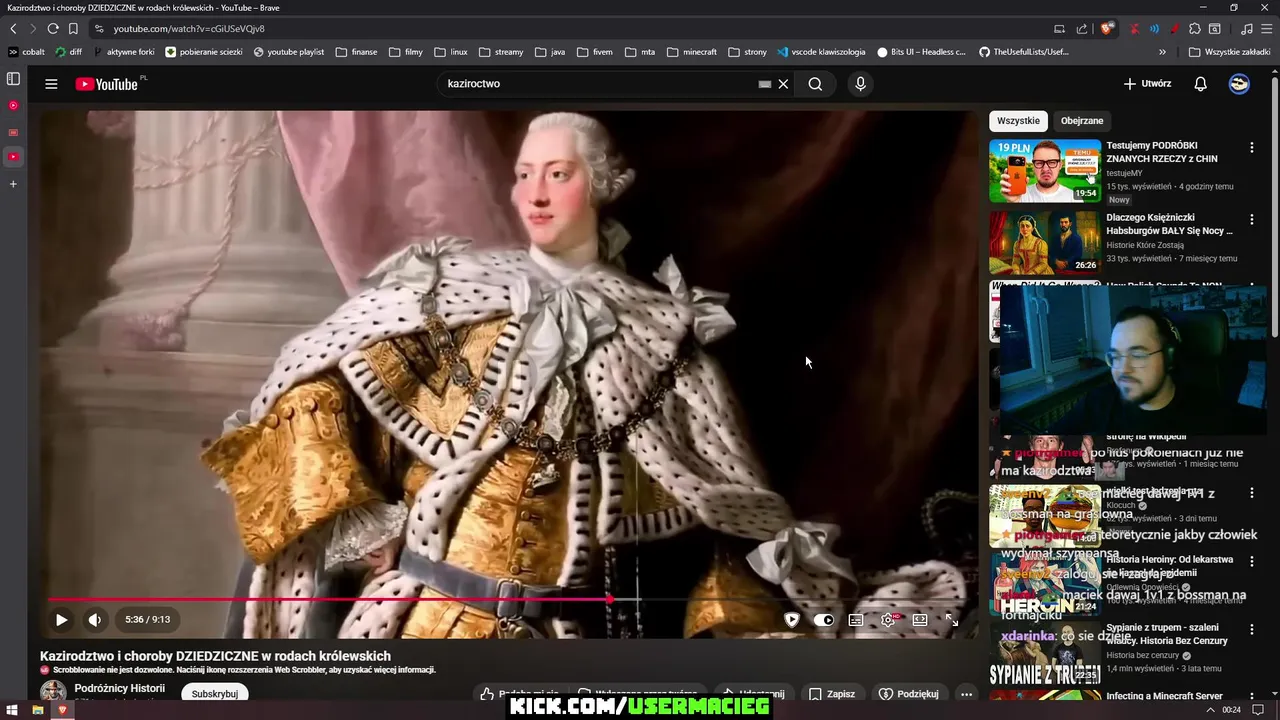This screenshot has width=1280, height=720.
Task: Save video with the Zapisz button
Action: pyautogui.click(x=832, y=693)
